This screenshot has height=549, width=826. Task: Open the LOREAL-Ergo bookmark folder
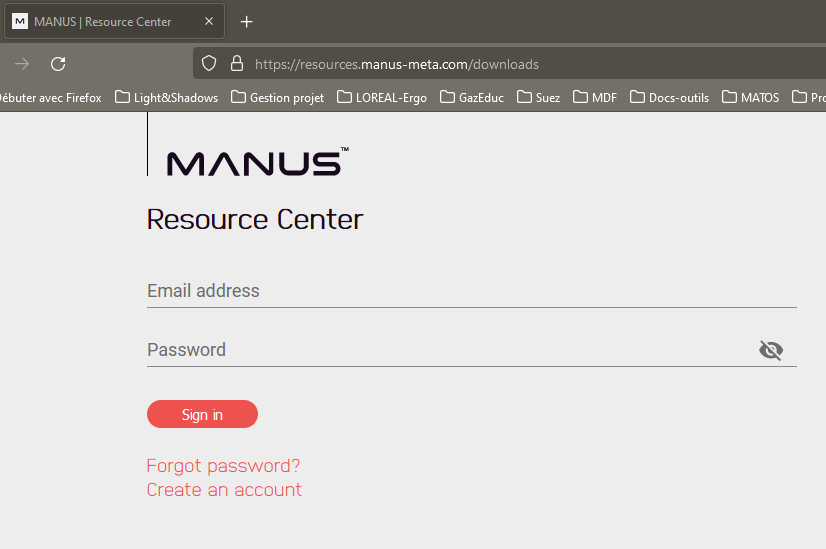[381, 97]
